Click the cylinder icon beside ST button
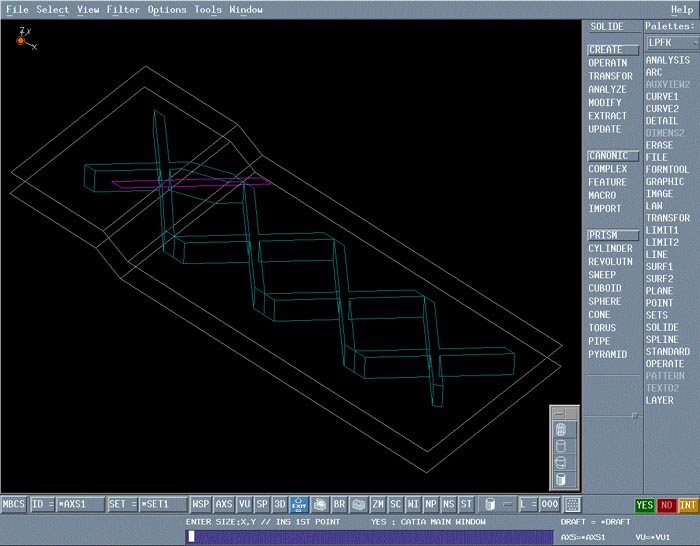The height and width of the screenshot is (546, 700). (489, 504)
